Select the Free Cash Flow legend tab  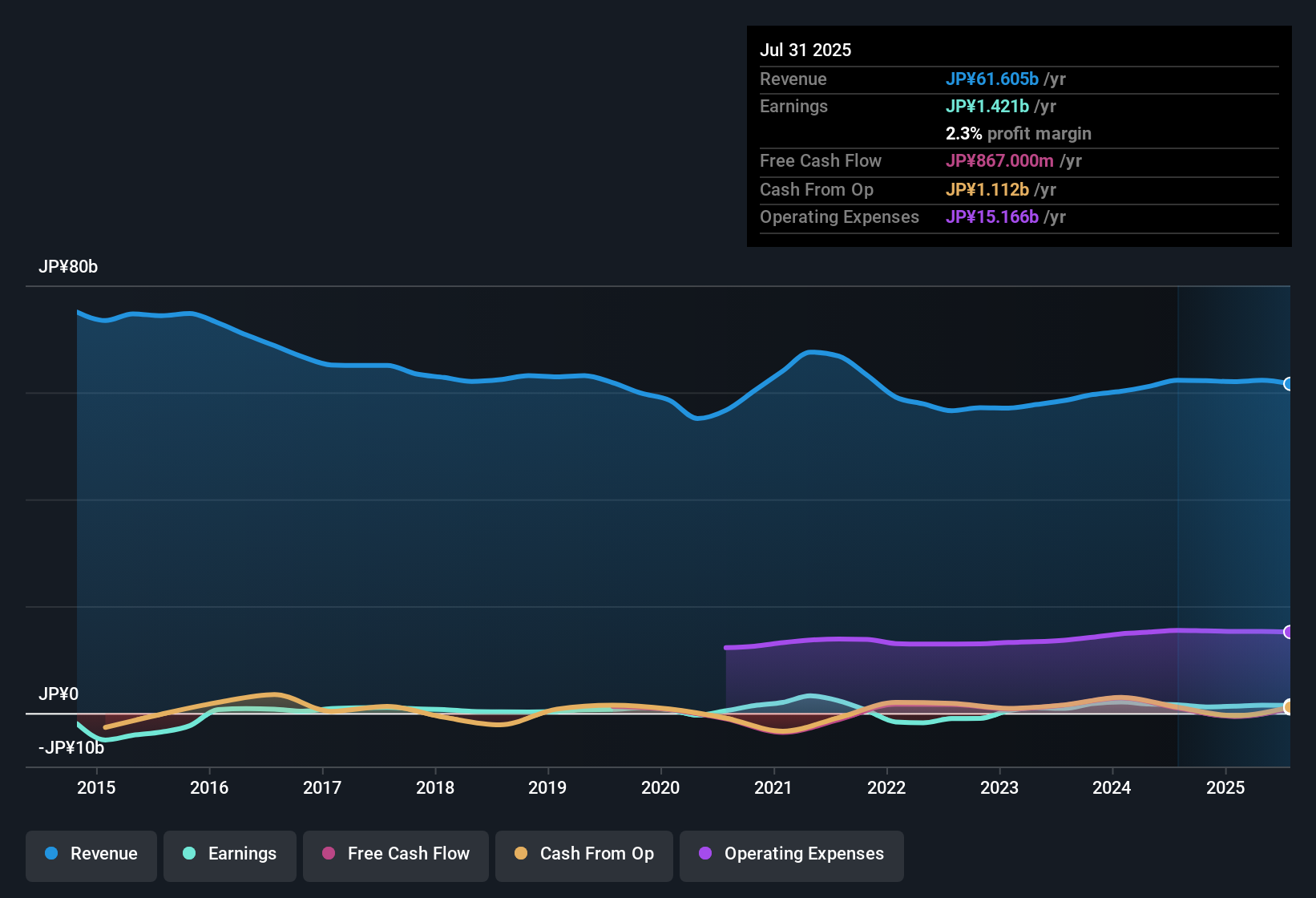pos(396,854)
